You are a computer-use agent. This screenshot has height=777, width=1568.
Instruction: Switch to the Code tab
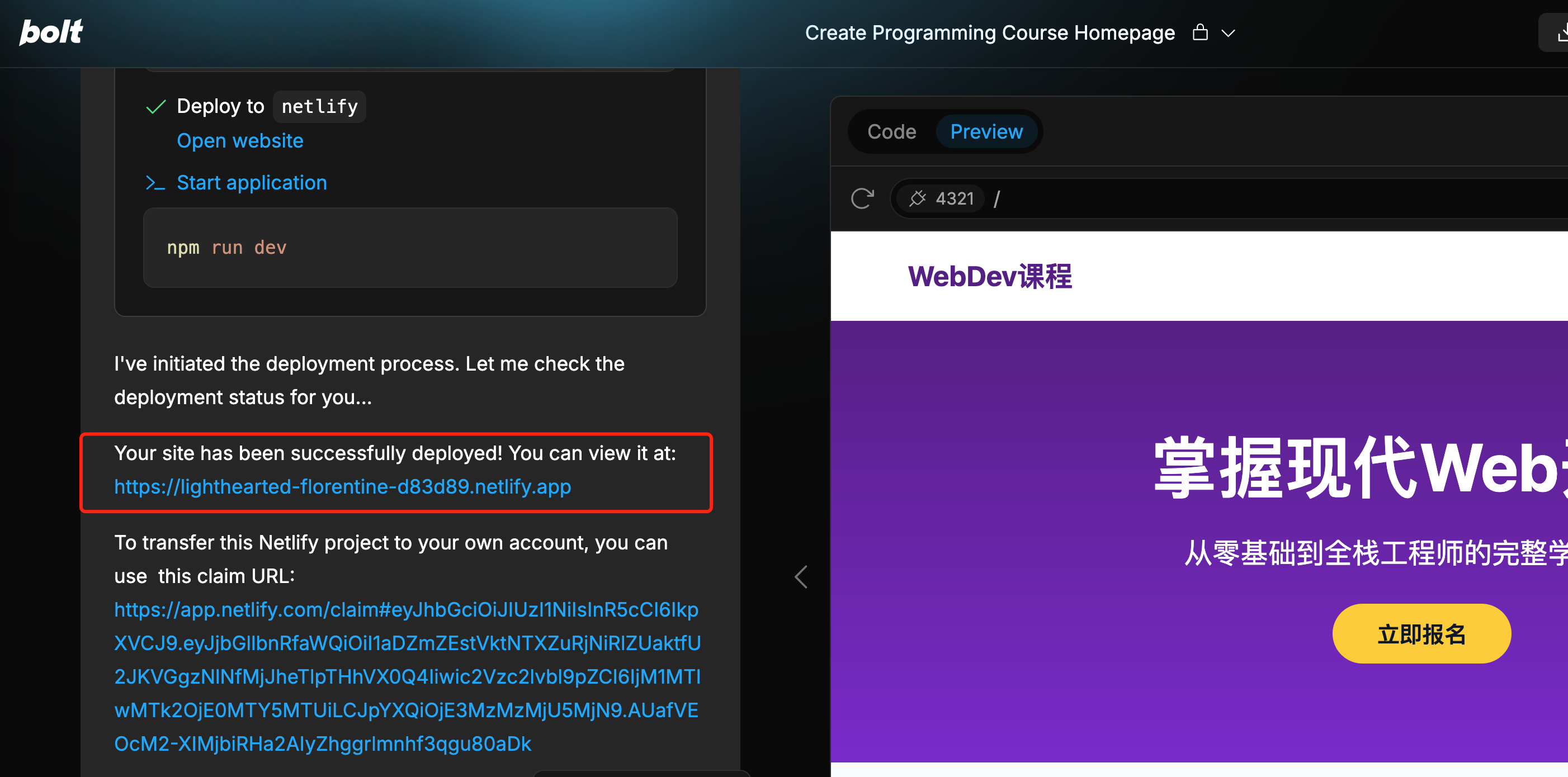(x=891, y=131)
